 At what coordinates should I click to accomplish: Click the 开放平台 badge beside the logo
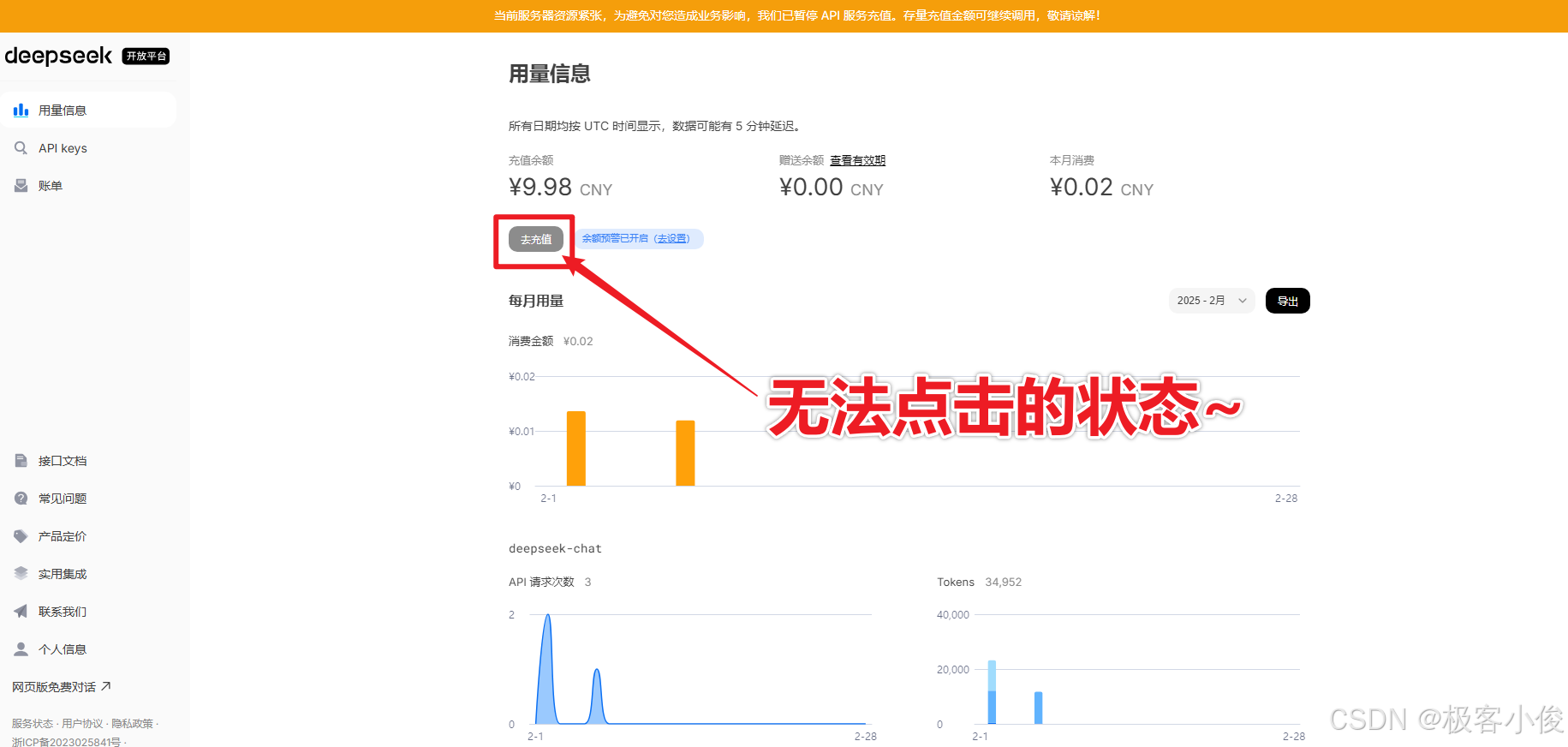pos(146,57)
